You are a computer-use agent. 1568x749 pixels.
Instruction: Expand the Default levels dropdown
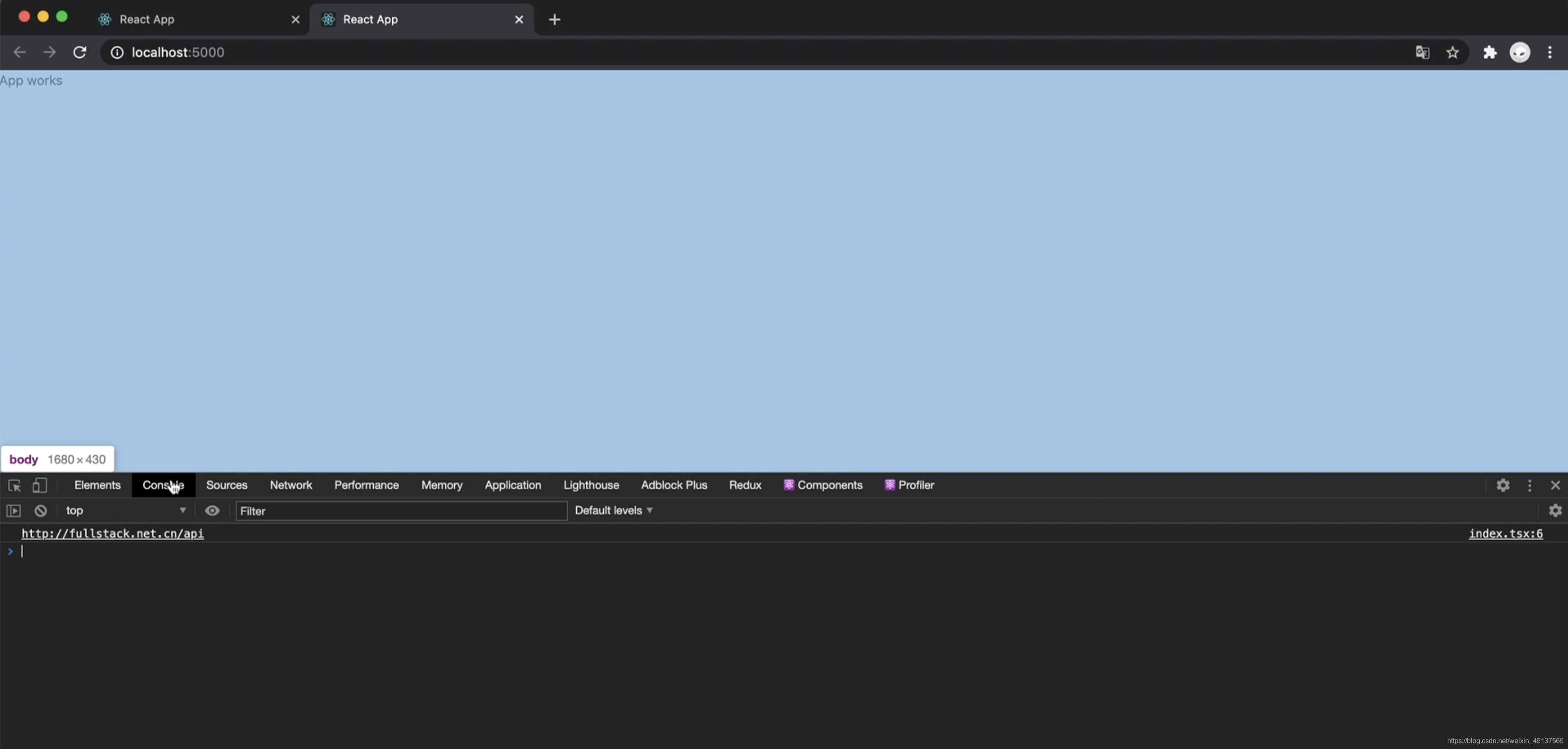[x=614, y=511]
